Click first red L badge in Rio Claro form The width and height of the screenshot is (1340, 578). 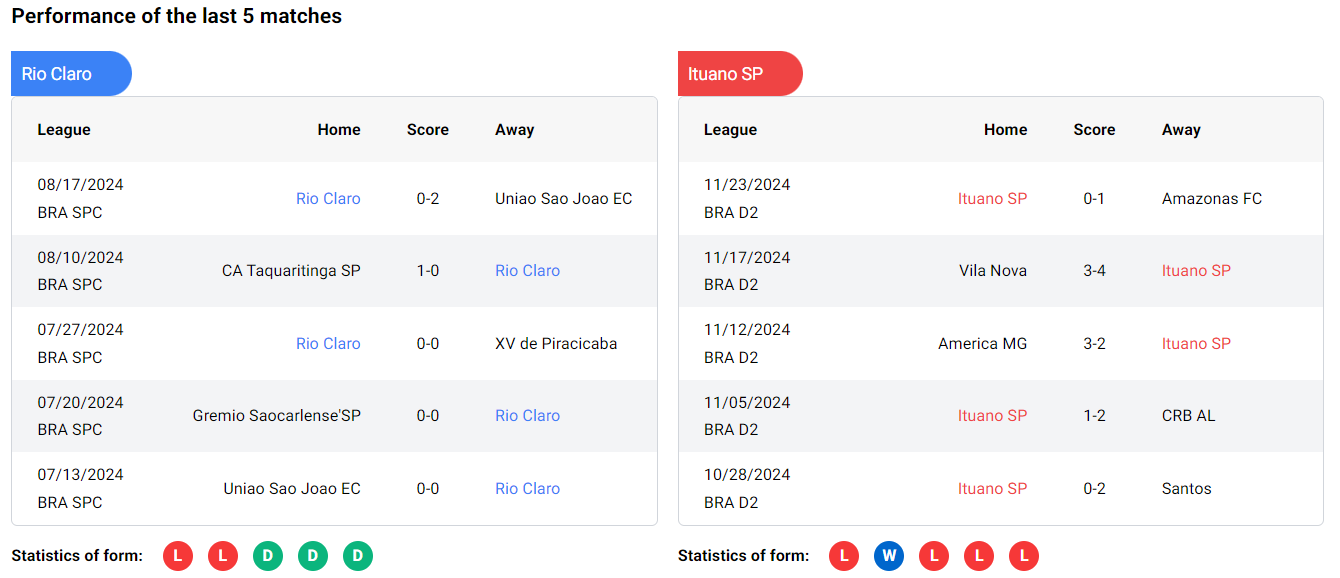click(x=178, y=556)
